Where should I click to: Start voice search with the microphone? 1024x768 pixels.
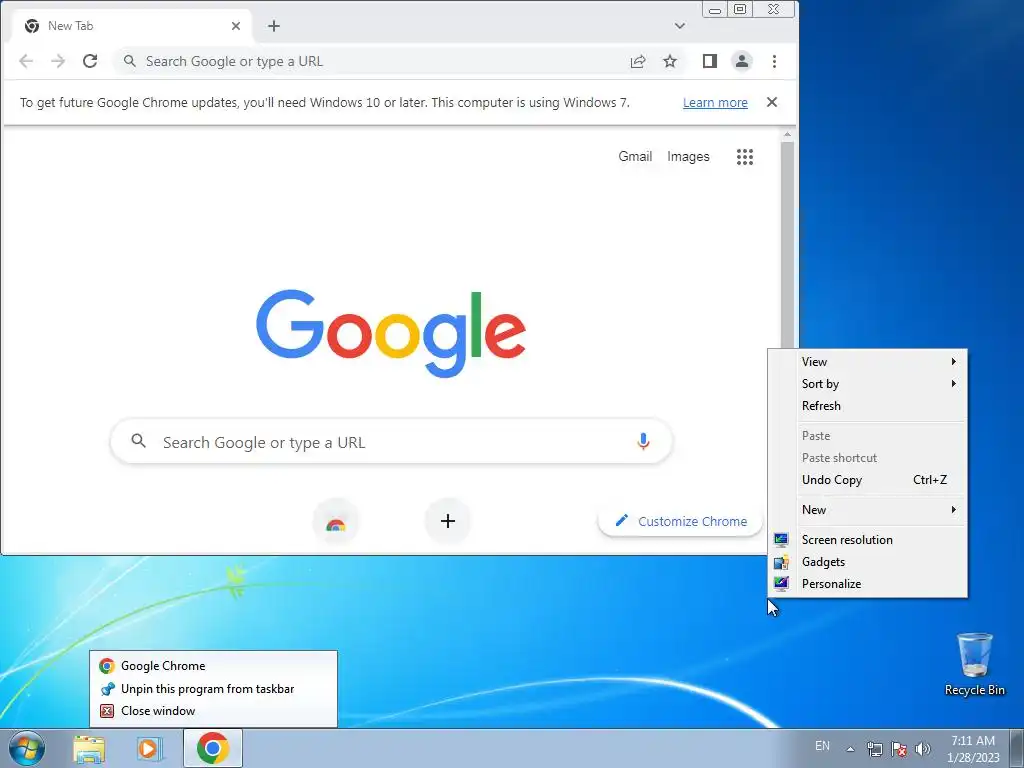(x=643, y=442)
